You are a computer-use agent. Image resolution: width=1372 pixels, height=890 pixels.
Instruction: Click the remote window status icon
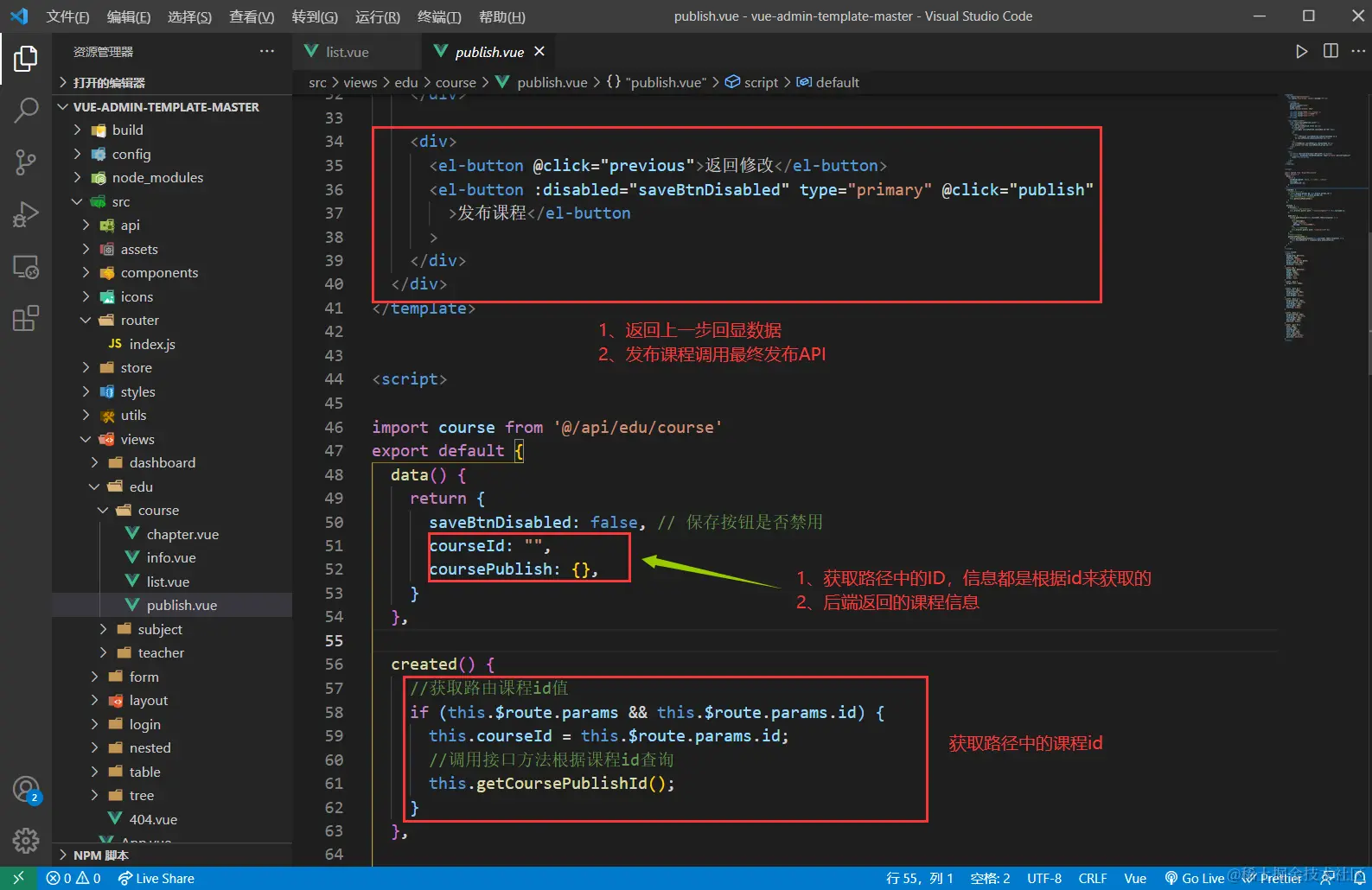click(18, 878)
